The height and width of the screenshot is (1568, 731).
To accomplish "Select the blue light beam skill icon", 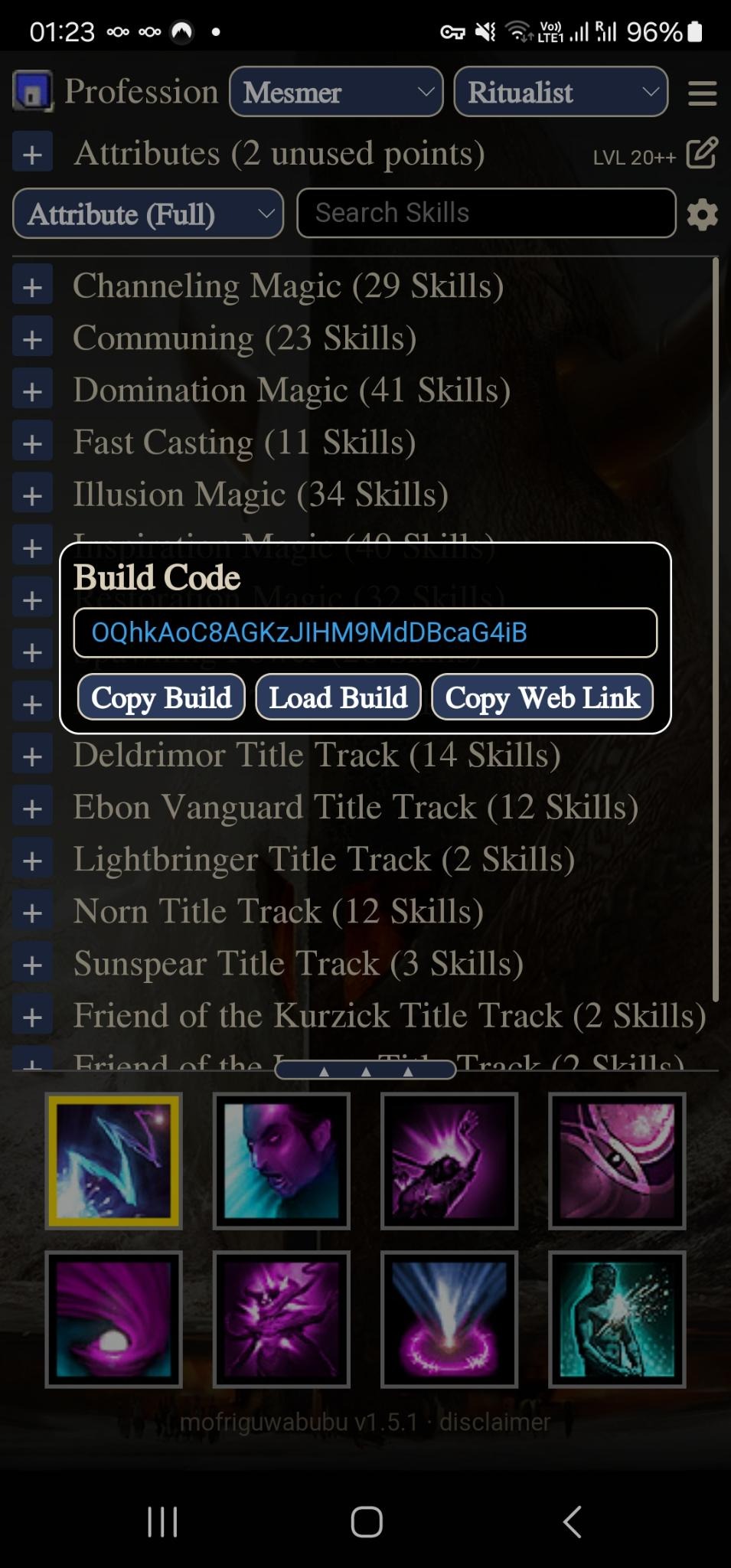I will (x=449, y=1319).
